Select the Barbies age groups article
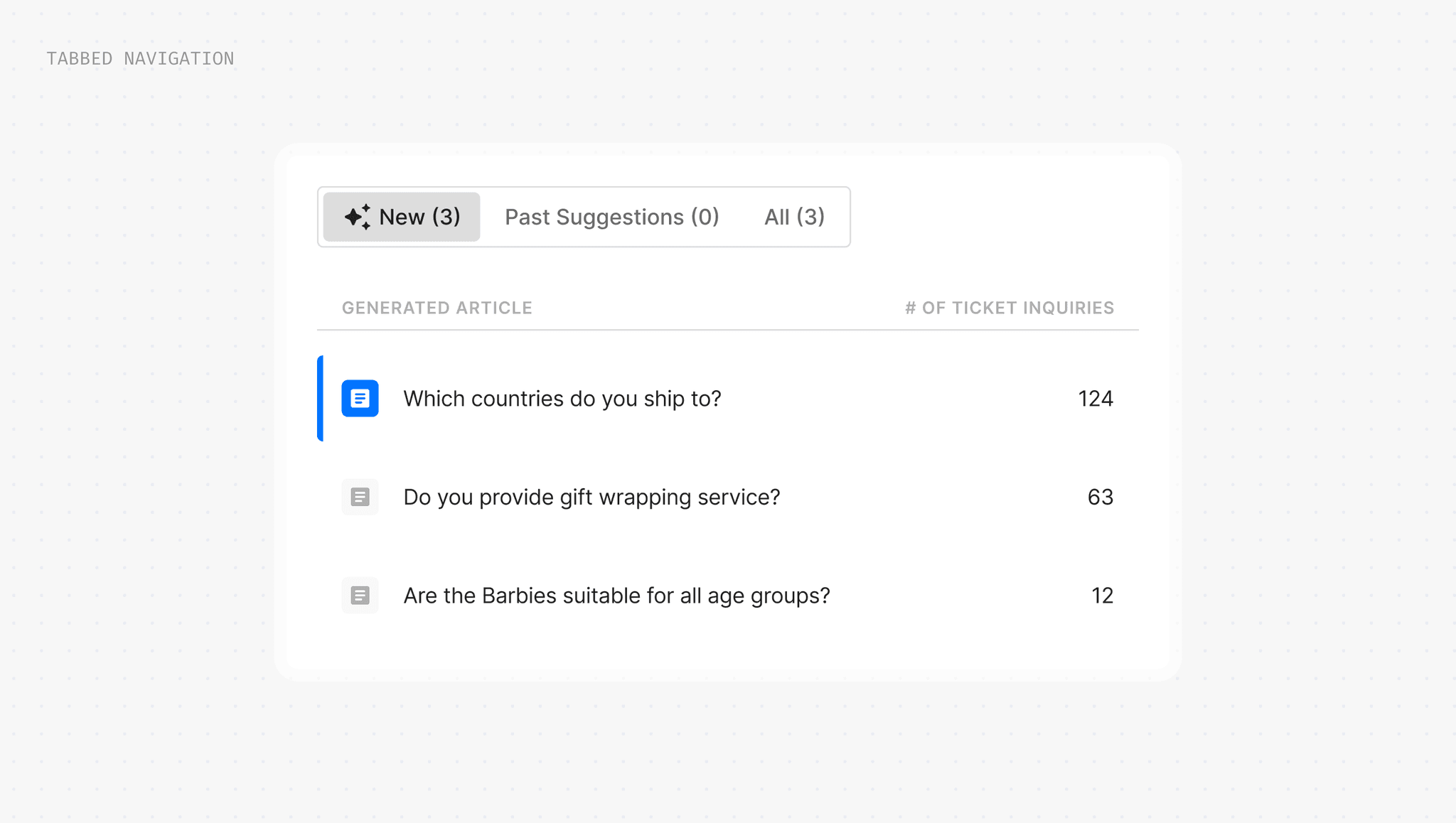The image size is (1456, 823). [616, 596]
